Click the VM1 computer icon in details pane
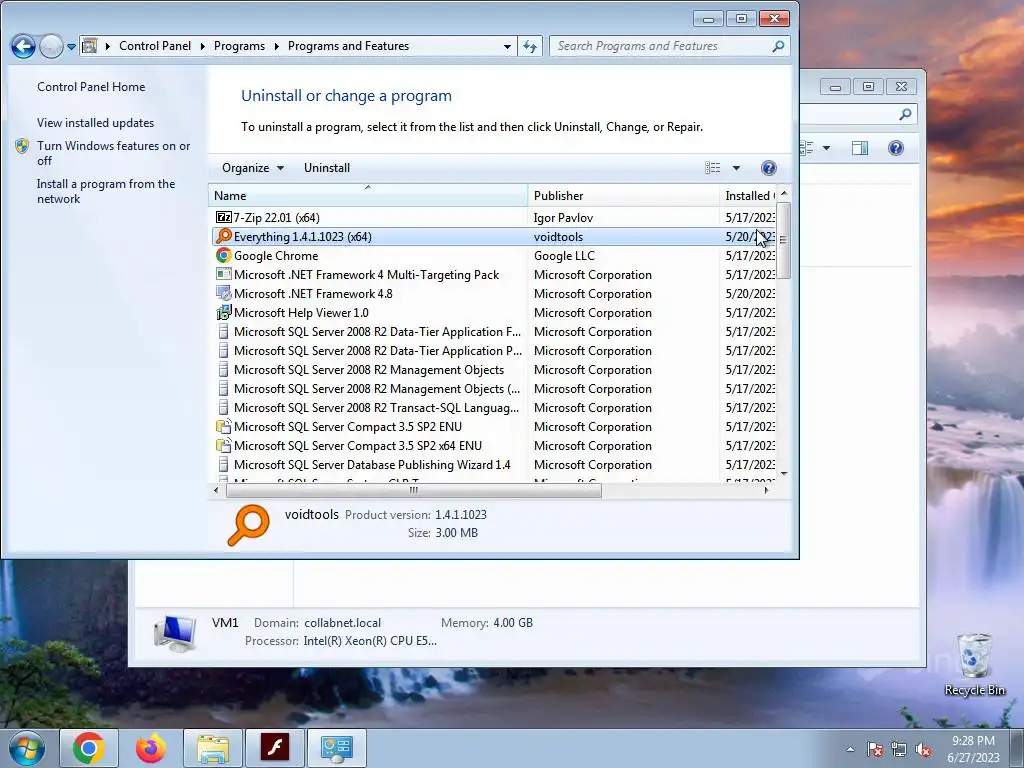 (x=174, y=633)
